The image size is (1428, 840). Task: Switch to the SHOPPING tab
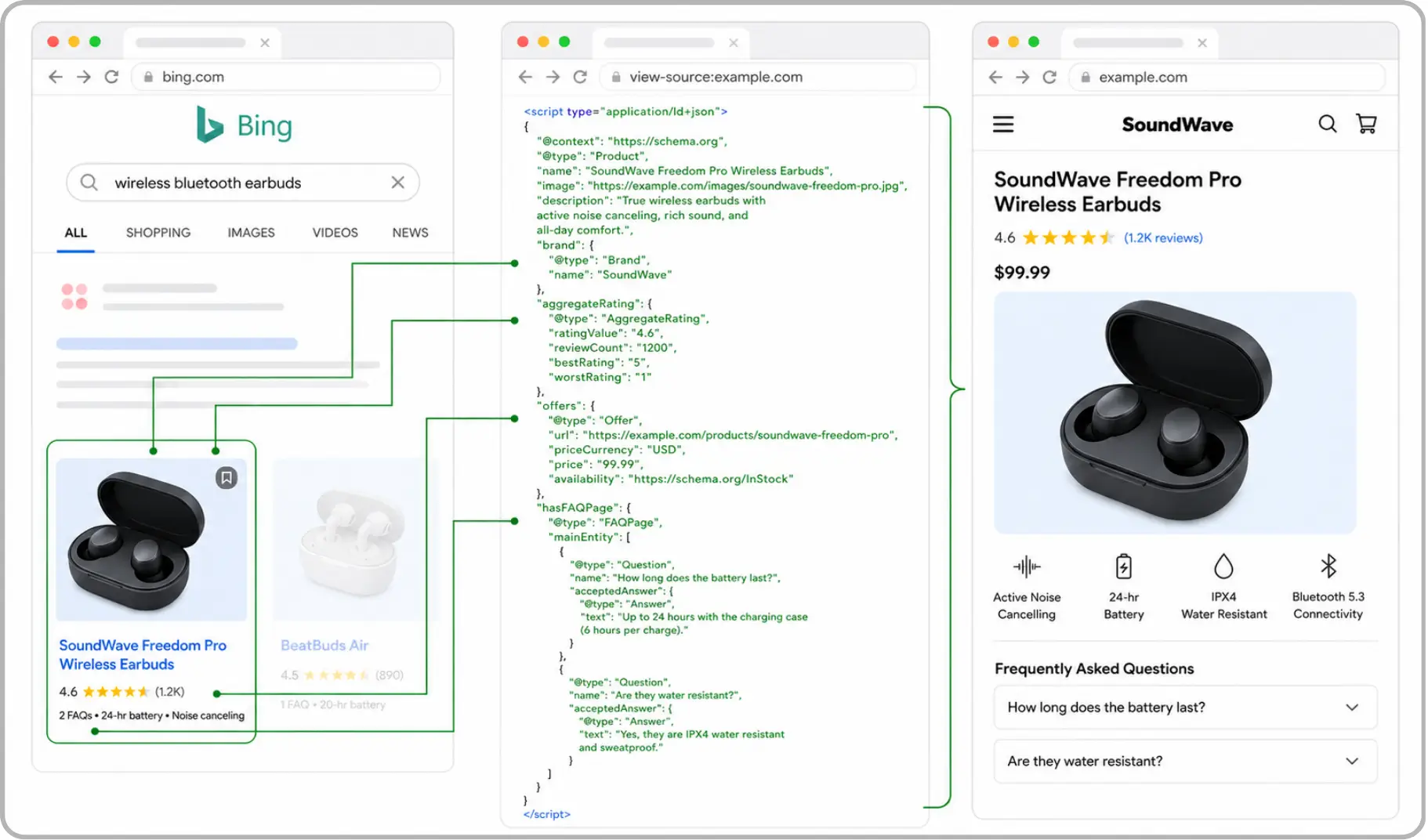[x=158, y=233]
